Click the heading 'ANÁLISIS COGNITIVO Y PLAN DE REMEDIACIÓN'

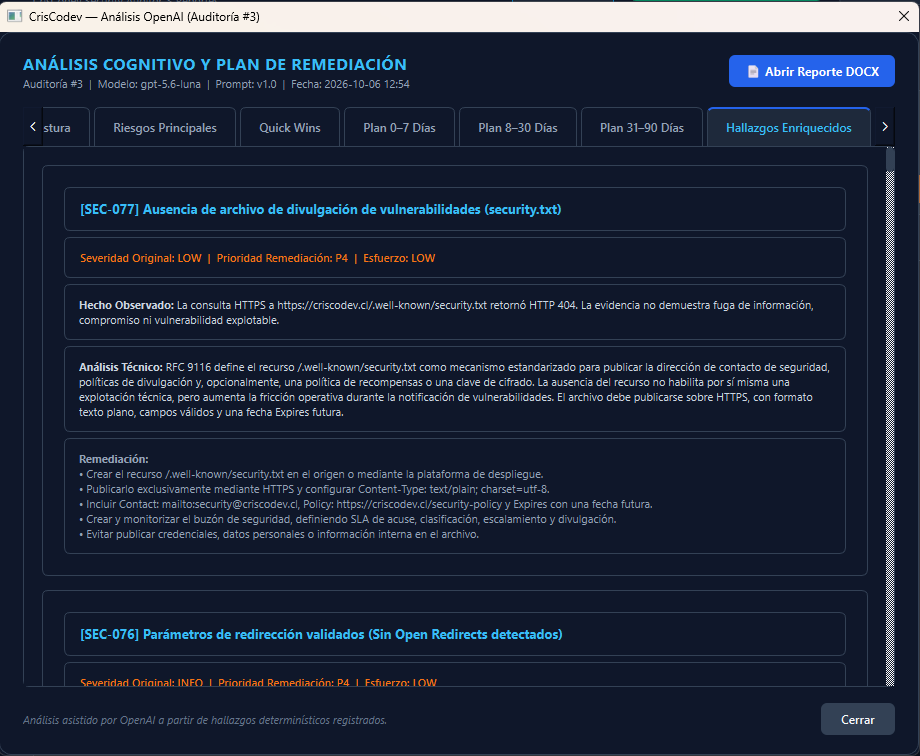click(215, 64)
